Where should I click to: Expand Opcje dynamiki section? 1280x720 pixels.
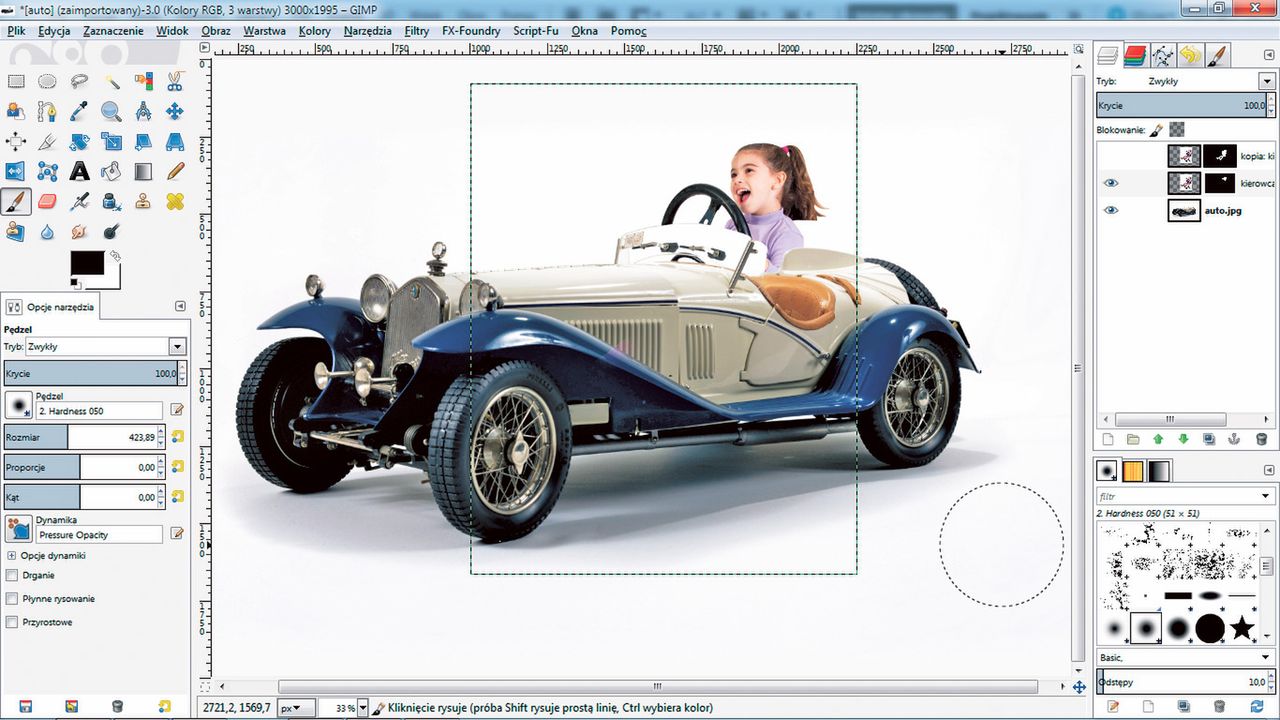12,555
